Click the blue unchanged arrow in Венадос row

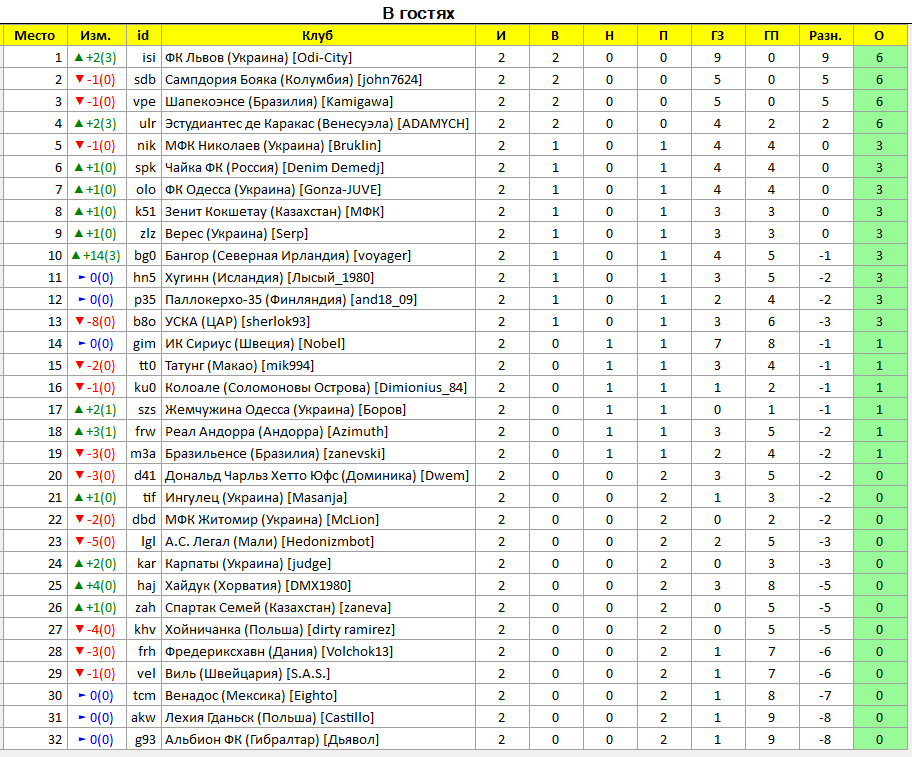point(83,695)
